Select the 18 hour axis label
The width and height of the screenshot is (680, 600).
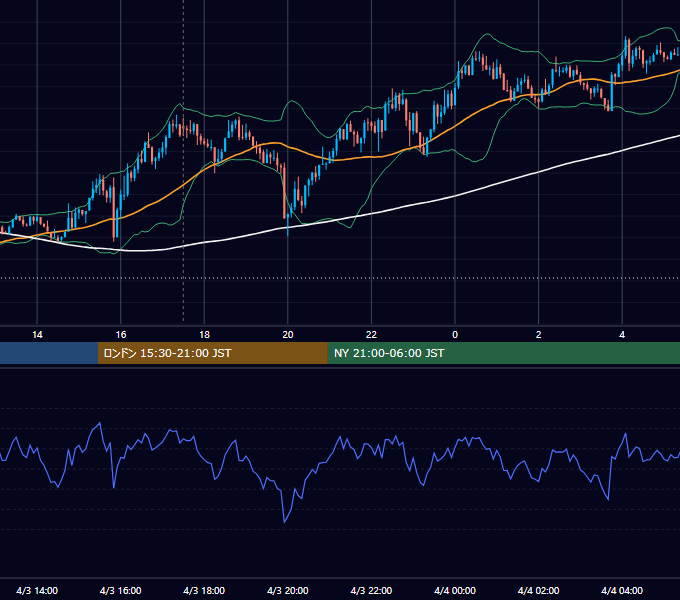pos(204,335)
